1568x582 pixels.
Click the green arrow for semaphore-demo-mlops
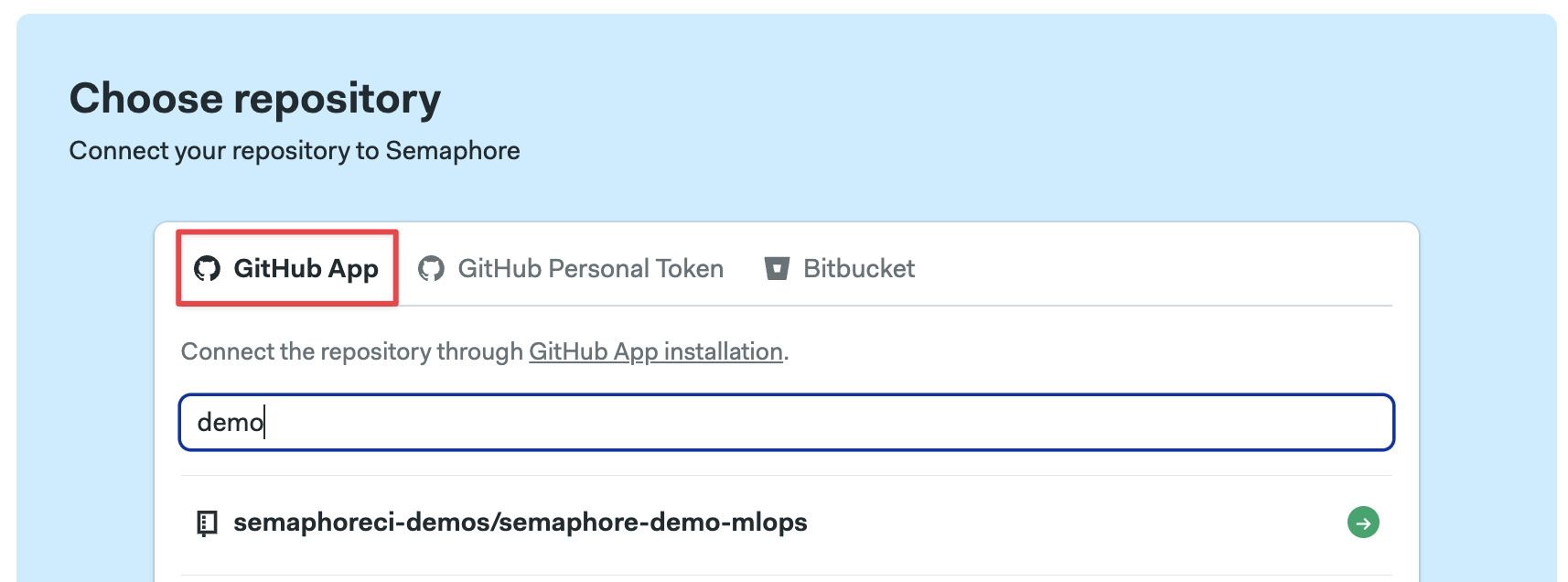click(x=1363, y=523)
